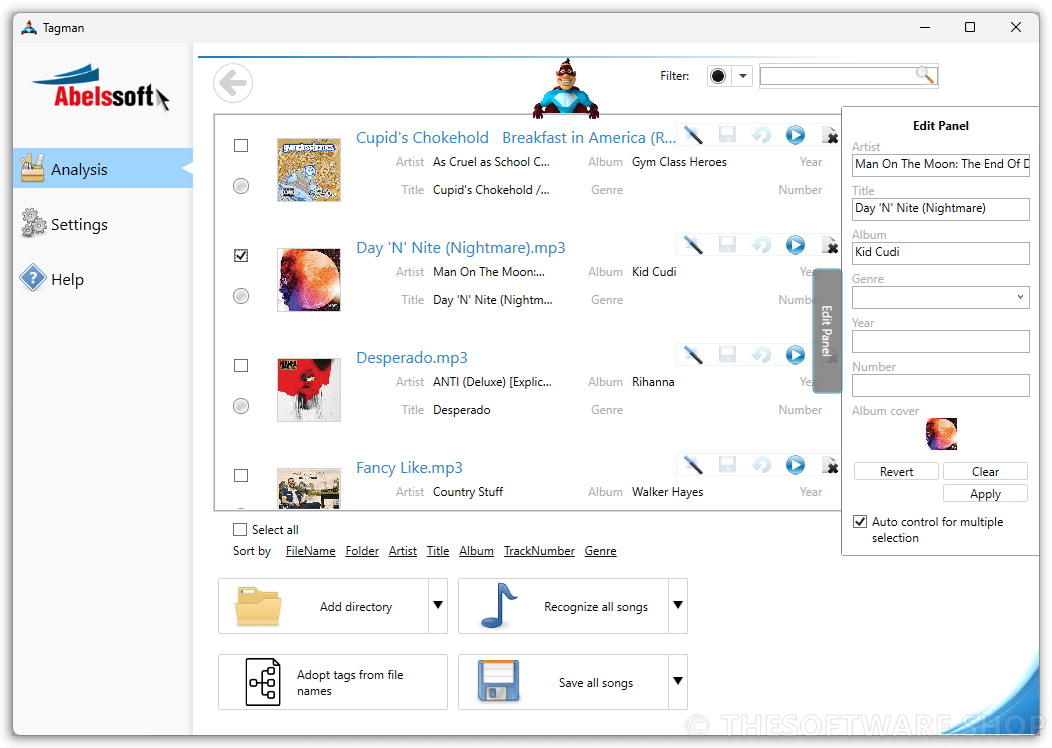
Task: Play the Fancy Like.mp3 song
Action: click(795, 465)
